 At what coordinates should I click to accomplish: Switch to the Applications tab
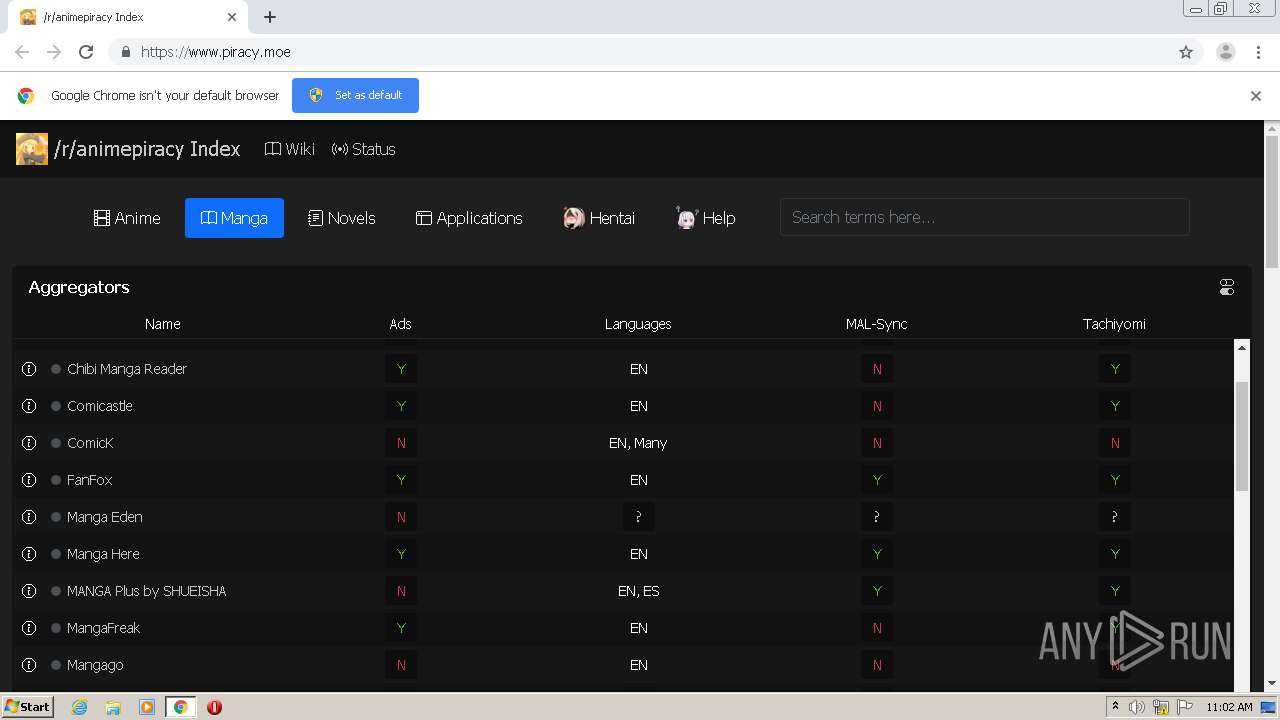[469, 218]
